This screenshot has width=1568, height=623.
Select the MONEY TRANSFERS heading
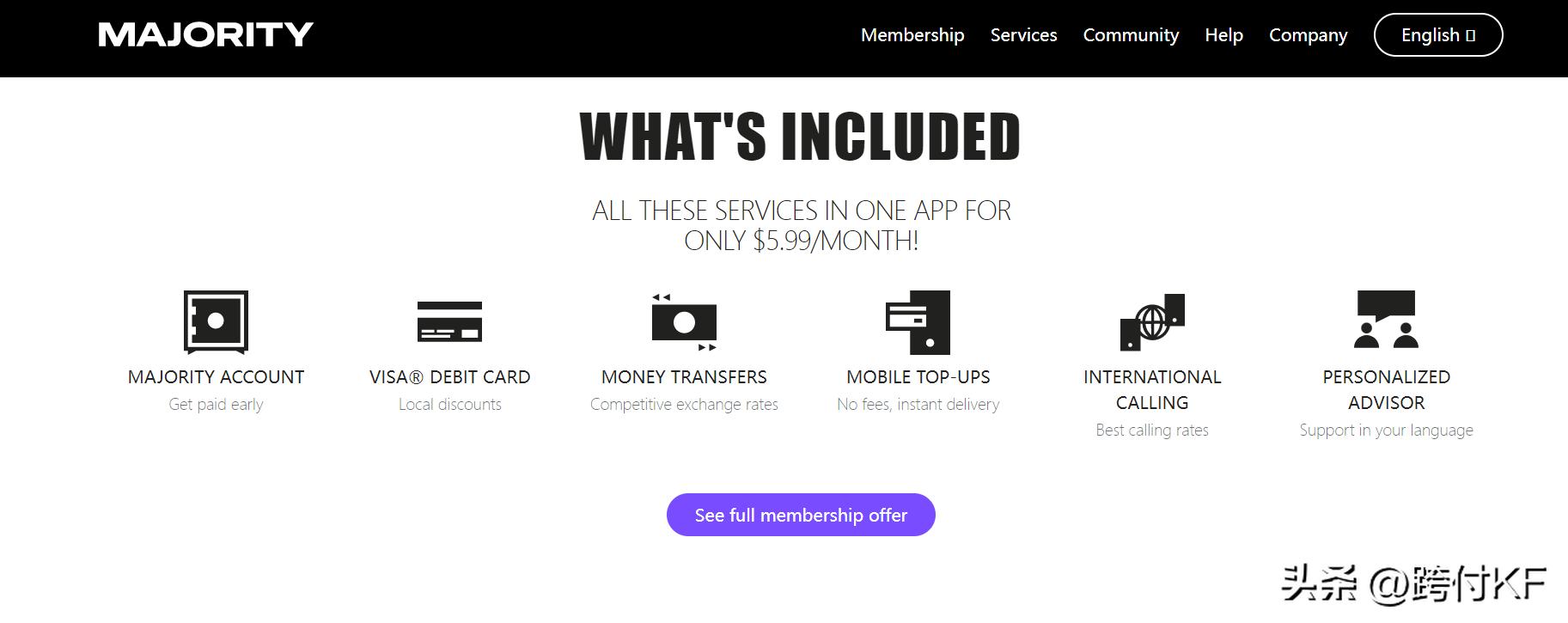(x=684, y=377)
